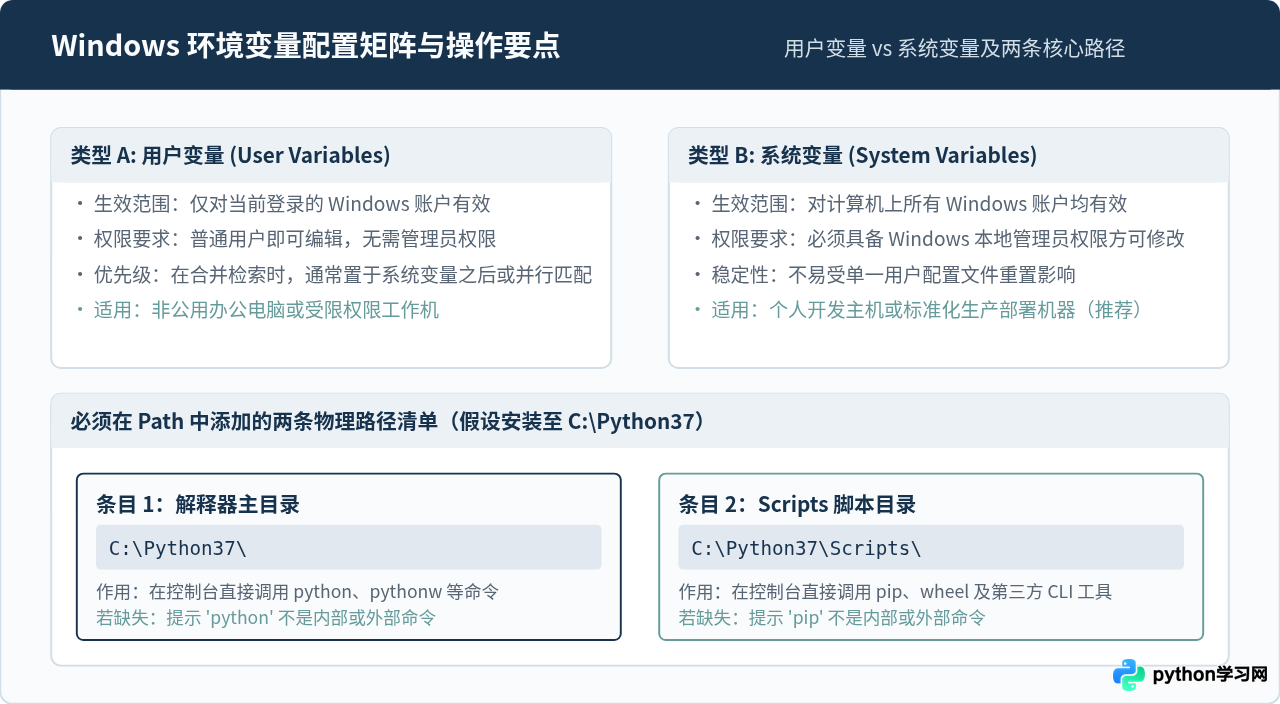The height and width of the screenshot is (704, 1280).
Task: Click the subtitle '用户变量 vs 系统变量及两条核心路径'
Action: [955, 48]
